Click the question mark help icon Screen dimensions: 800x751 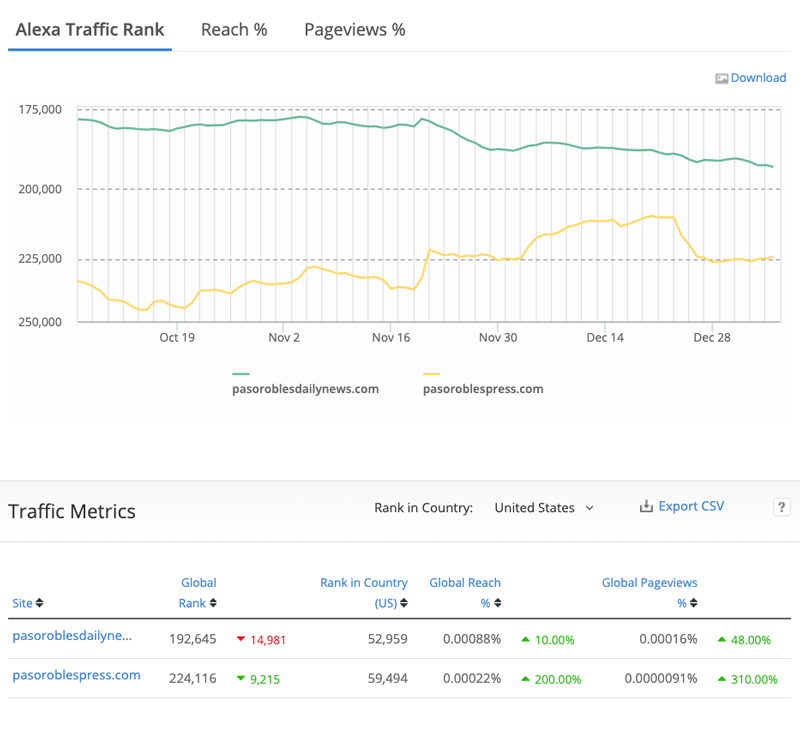(781, 508)
